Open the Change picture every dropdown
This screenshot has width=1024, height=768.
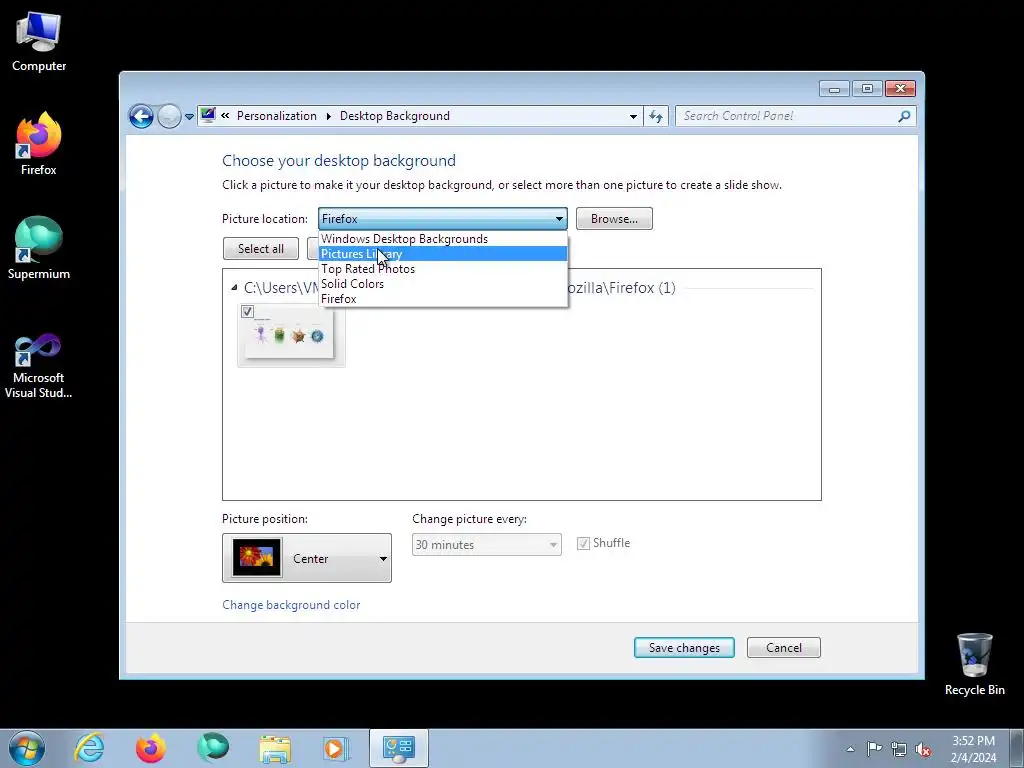(x=487, y=545)
